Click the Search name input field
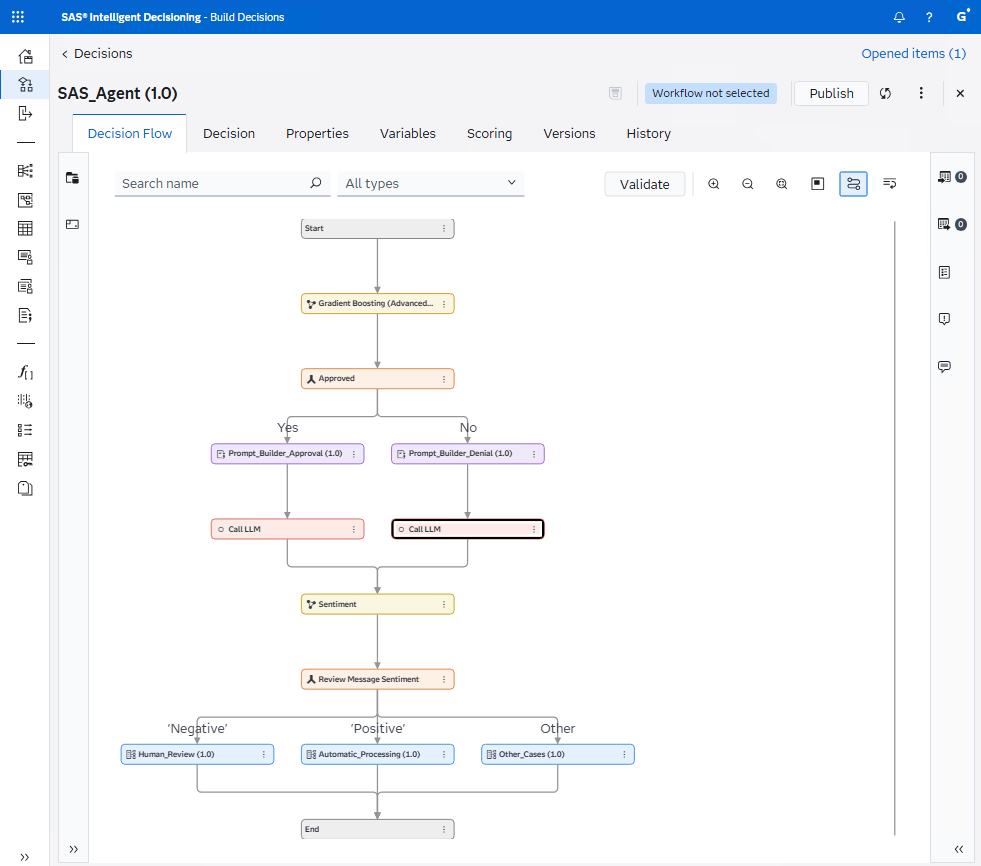The image size is (981, 866). point(210,184)
